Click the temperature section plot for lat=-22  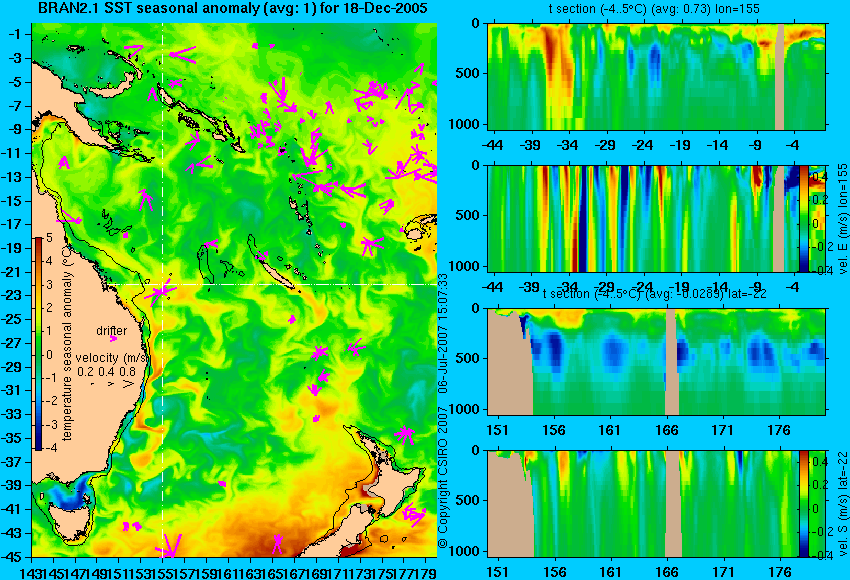(x=657, y=362)
